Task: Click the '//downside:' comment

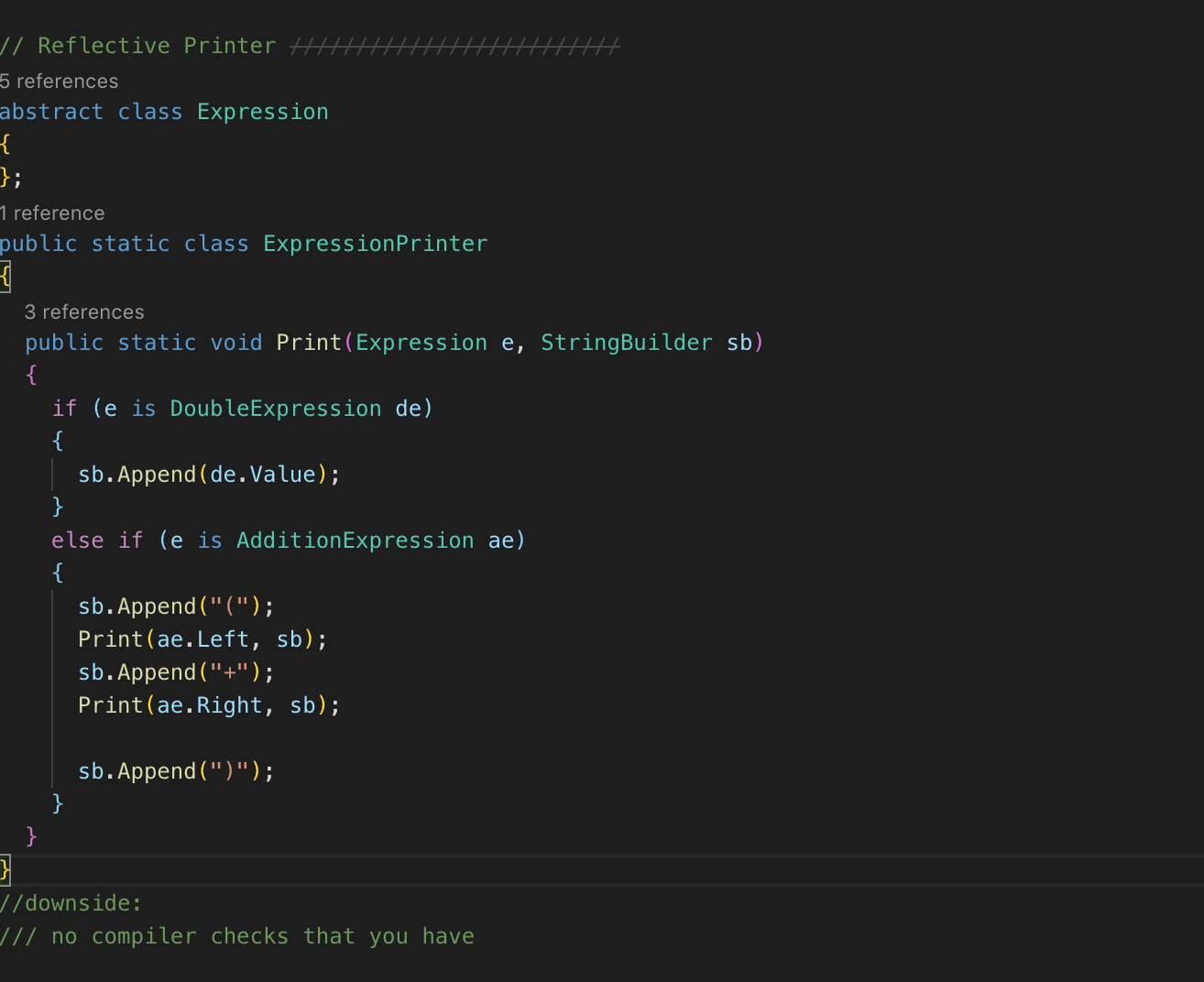Action: (71, 903)
